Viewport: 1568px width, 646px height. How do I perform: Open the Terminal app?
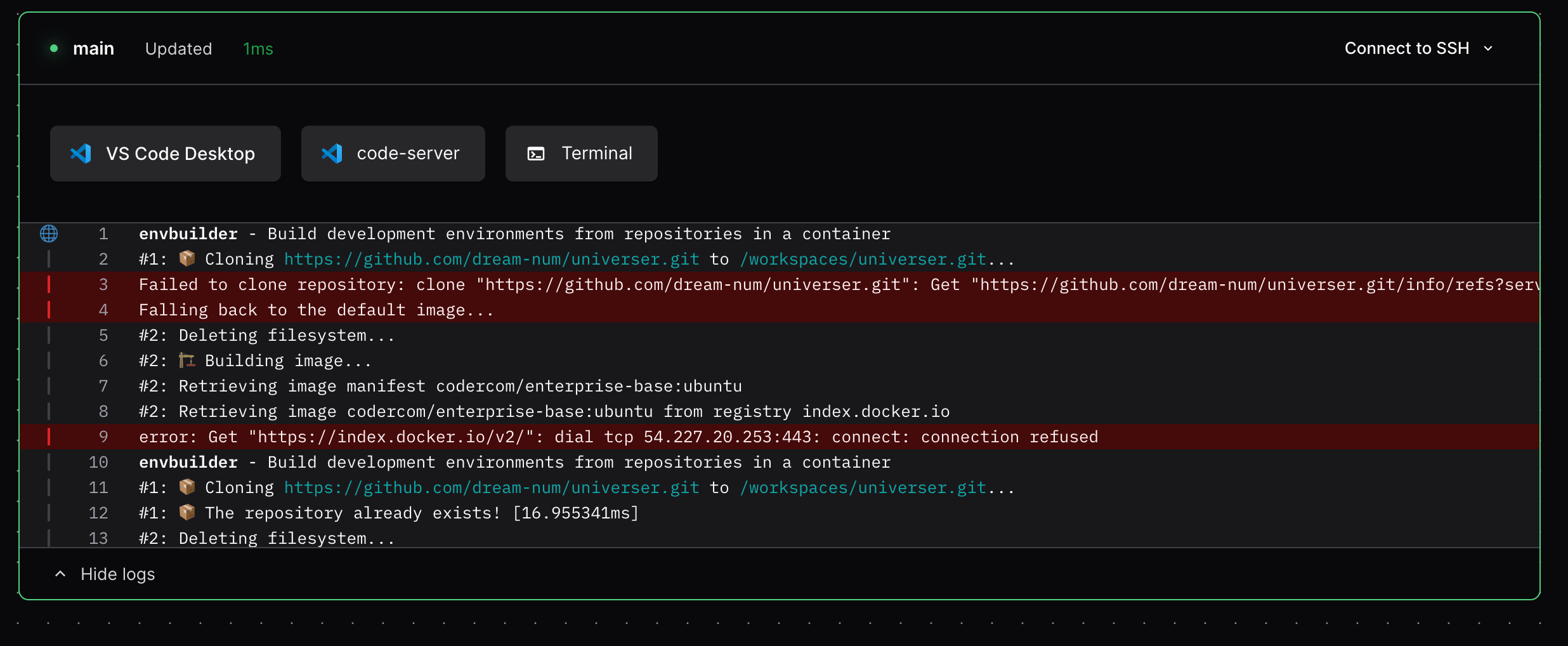pyautogui.click(x=581, y=154)
